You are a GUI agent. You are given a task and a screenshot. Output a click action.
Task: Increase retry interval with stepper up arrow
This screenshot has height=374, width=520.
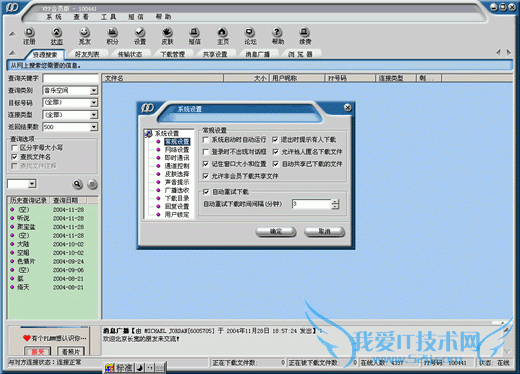pyautogui.click(x=335, y=202)
